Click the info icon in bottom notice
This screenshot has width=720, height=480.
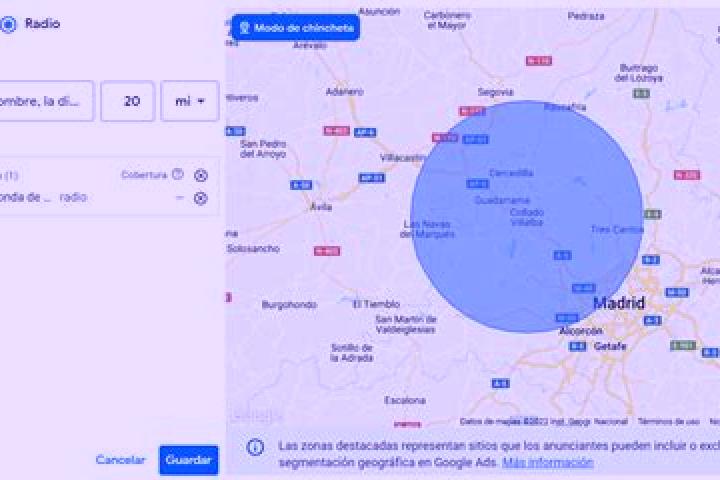(x=255, y=447)
